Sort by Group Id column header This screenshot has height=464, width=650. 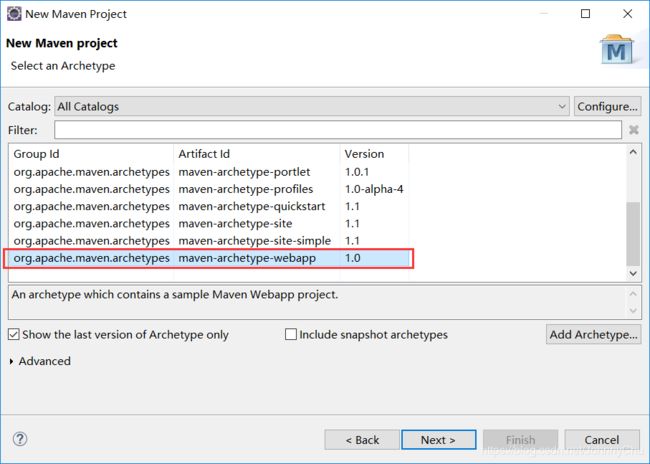point(91,154)
